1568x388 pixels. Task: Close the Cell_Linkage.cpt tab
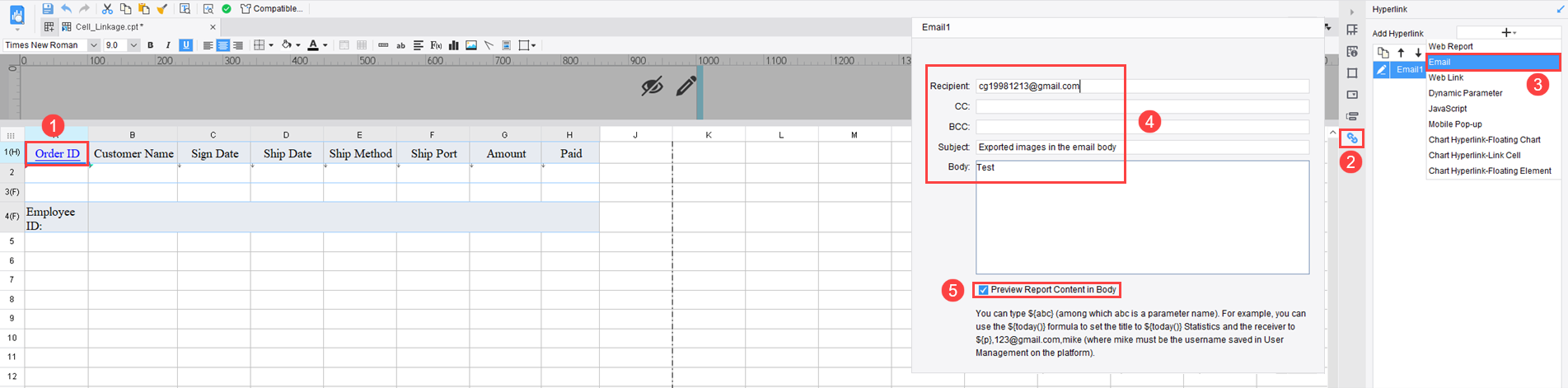tap(213, 27)
